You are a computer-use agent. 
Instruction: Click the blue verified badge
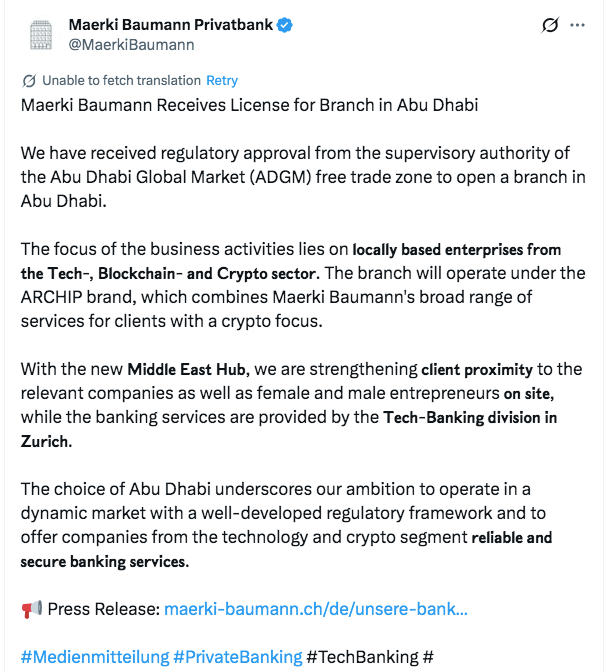click(x=284, y=25)
